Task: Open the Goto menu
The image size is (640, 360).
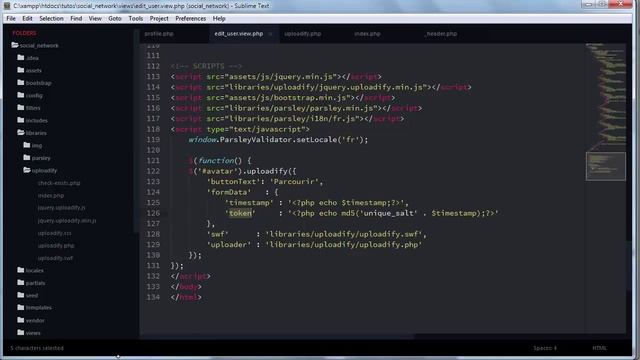Action: point(115,18)
